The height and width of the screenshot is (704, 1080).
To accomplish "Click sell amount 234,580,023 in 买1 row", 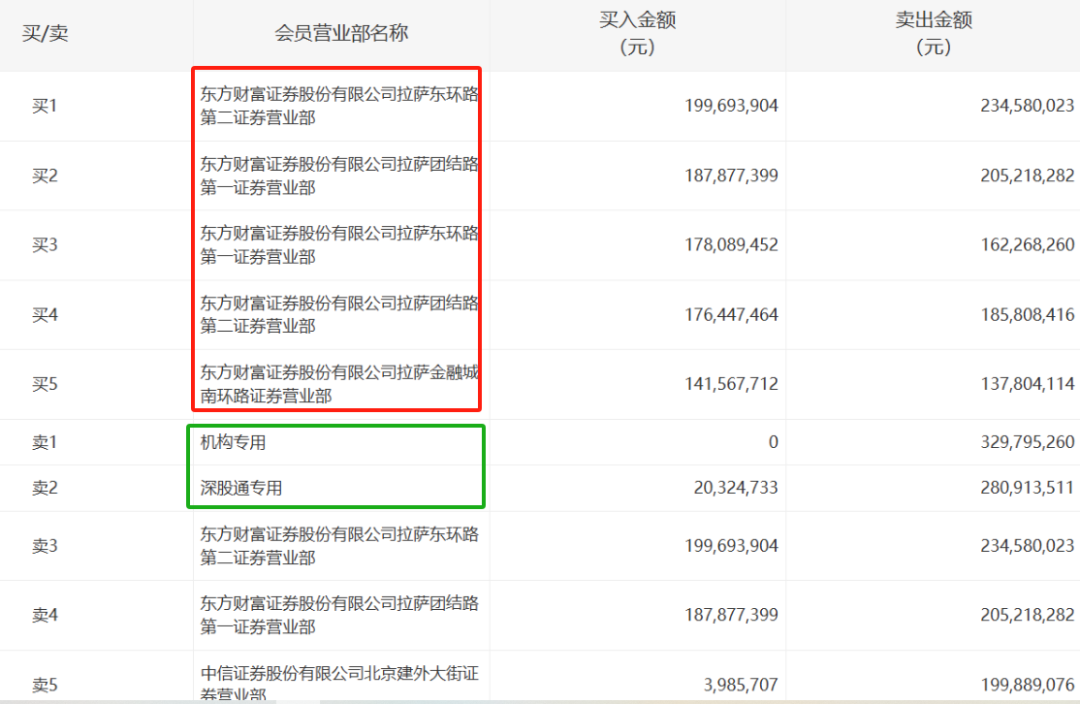I will tap(1027, 106).
